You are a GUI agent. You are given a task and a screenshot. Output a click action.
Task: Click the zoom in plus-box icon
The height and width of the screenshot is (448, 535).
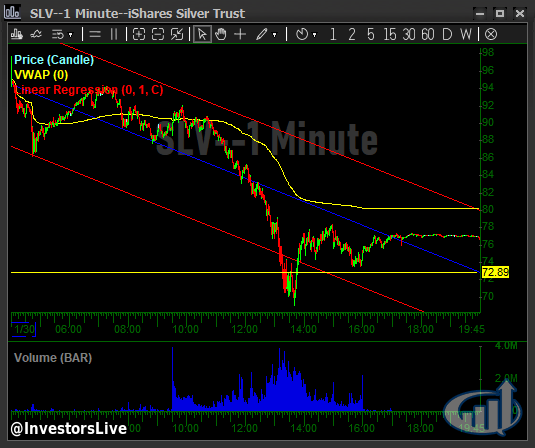tap(139, 34)
